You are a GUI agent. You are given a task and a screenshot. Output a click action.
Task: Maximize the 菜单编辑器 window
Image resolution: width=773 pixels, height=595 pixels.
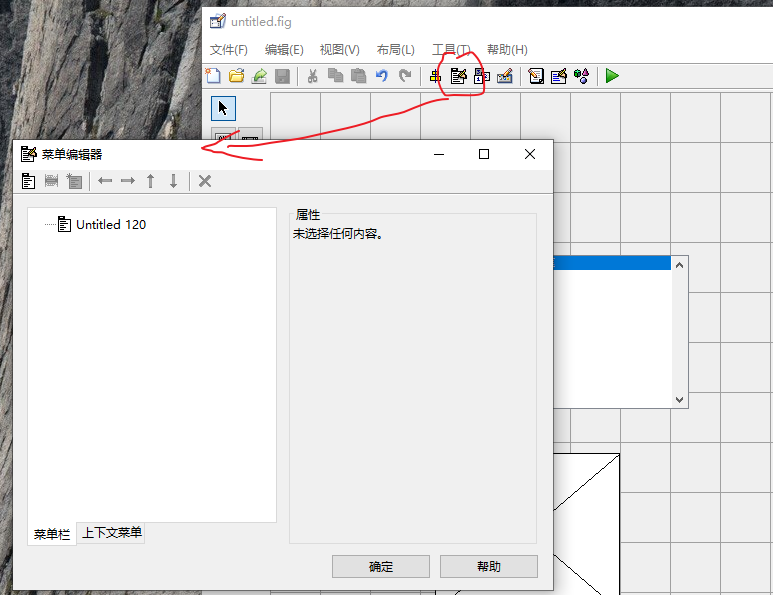tap(484, 154)
